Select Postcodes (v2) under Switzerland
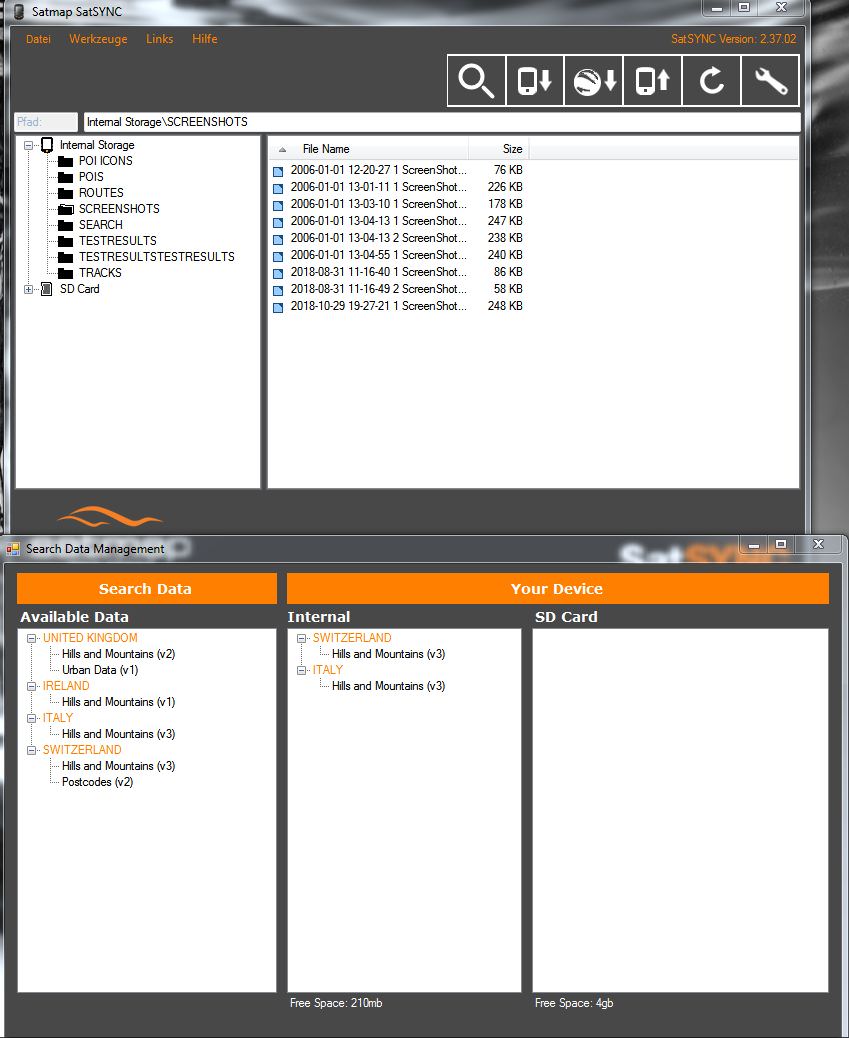Viewport: 849px width, 1038px height. tap(97, 782)
